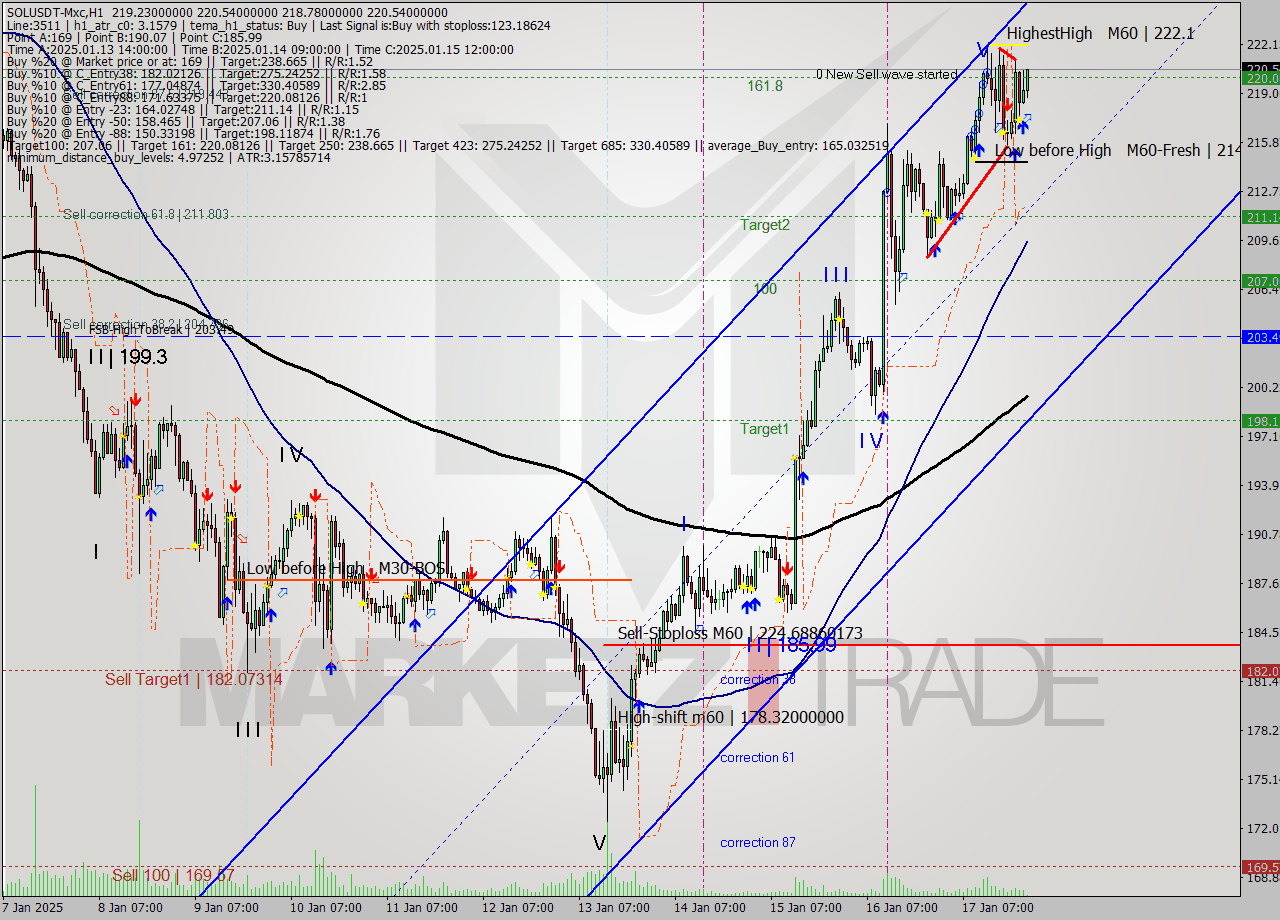This screenshot has width=1280, height=920.
Task: Select the green 'Target1' label
Action: [765, 429]
